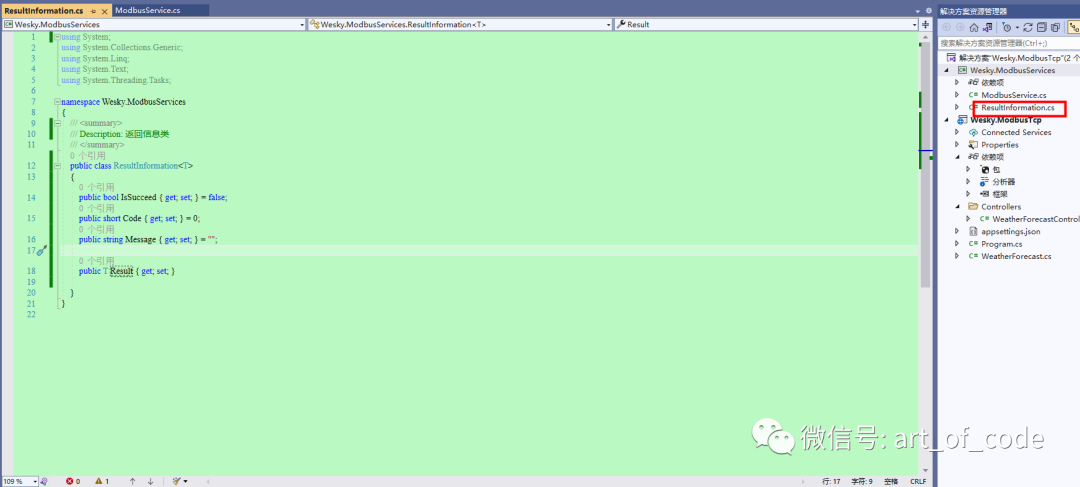Screen dimensions: 1080x487
Task: Toggle the highlighted active-item tracking icon
Action: point(1073,28)
